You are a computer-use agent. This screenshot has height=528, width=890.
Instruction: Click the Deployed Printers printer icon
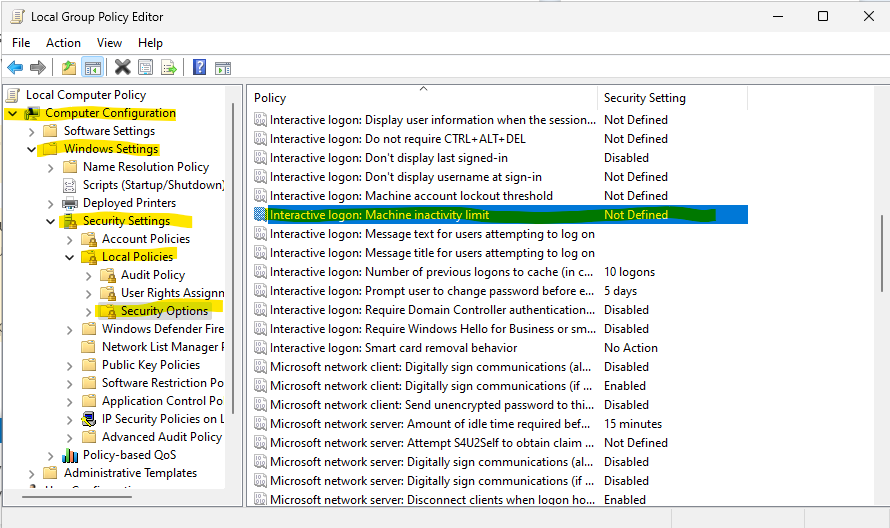tap(70, 203)
